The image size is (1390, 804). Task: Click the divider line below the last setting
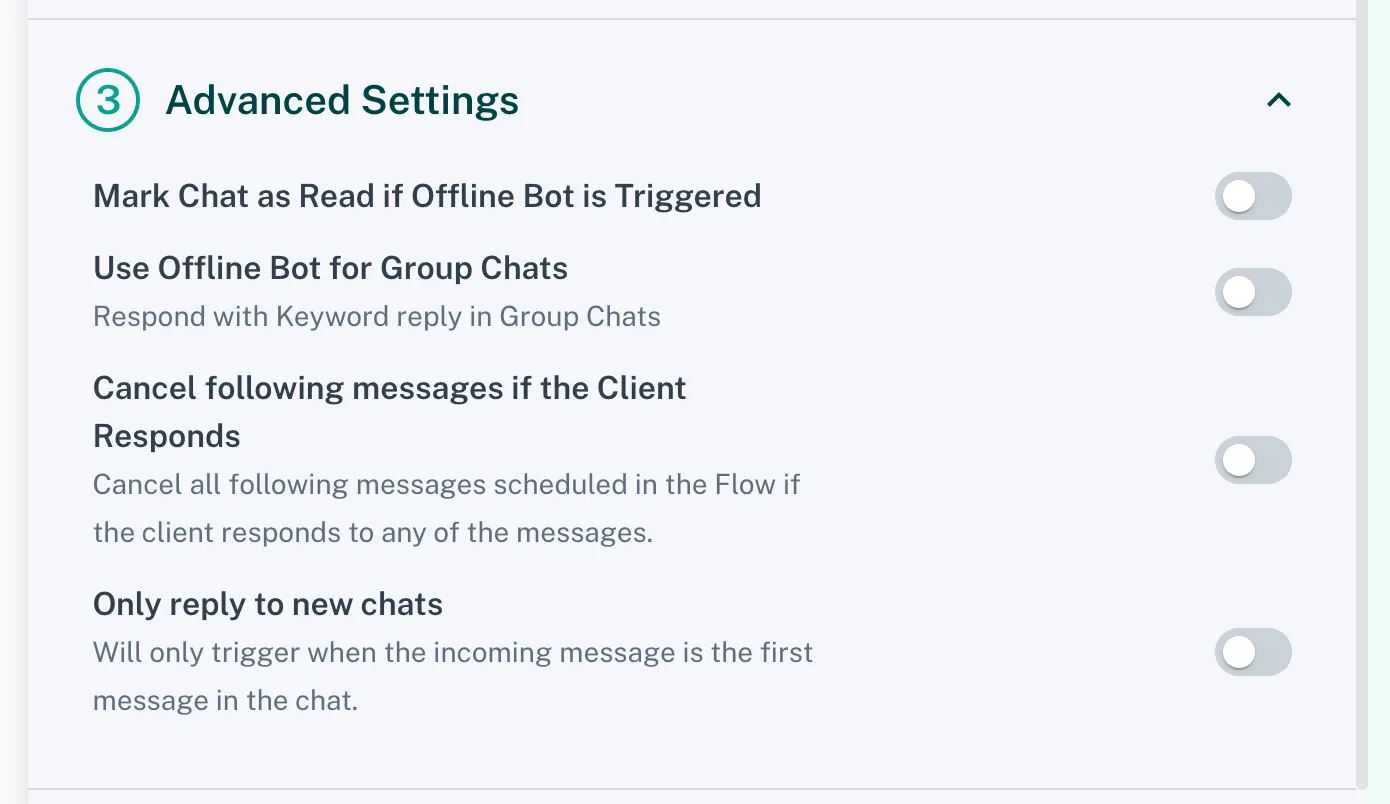tap(690, 789)
